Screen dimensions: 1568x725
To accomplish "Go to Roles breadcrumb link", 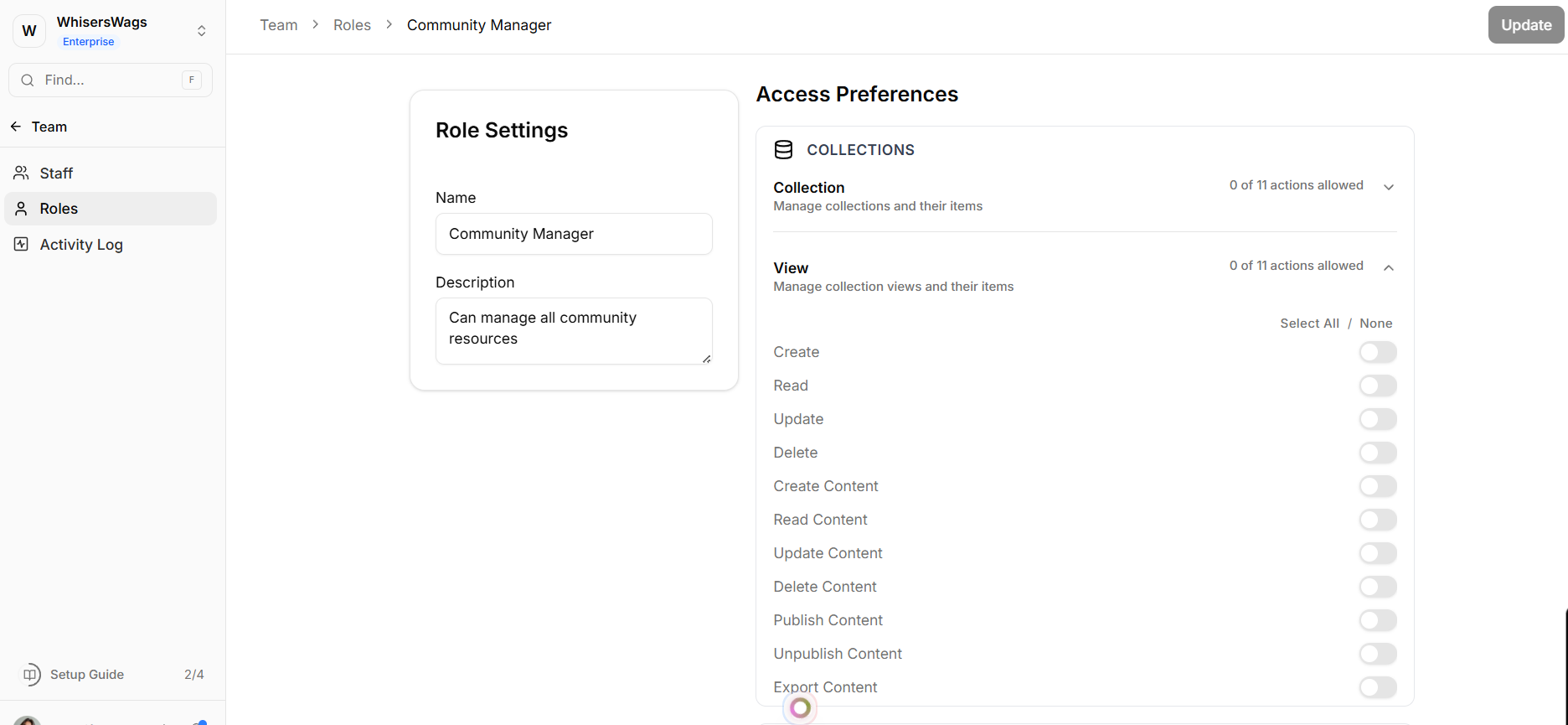I will [x=352, y=25].
